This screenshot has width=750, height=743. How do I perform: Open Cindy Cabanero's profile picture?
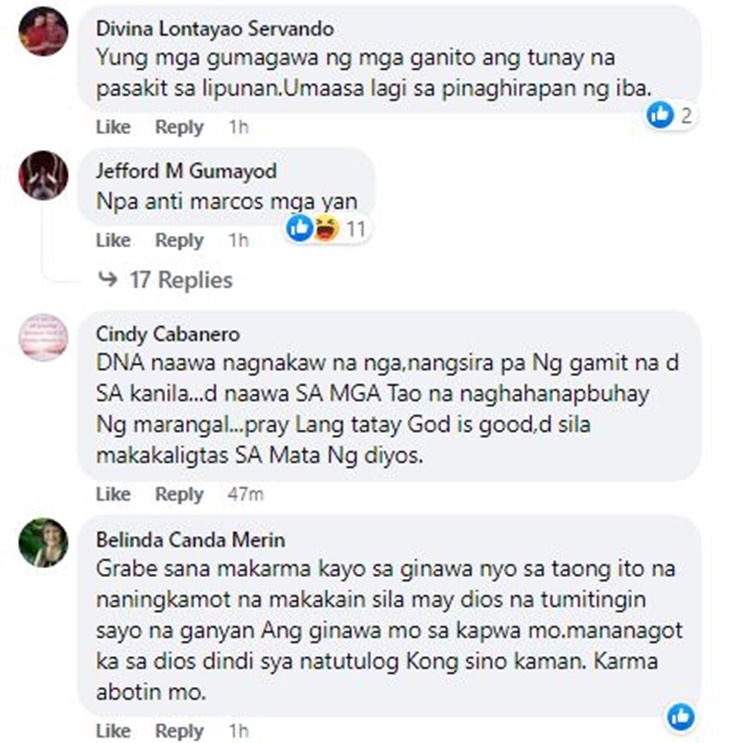[43, 338]
